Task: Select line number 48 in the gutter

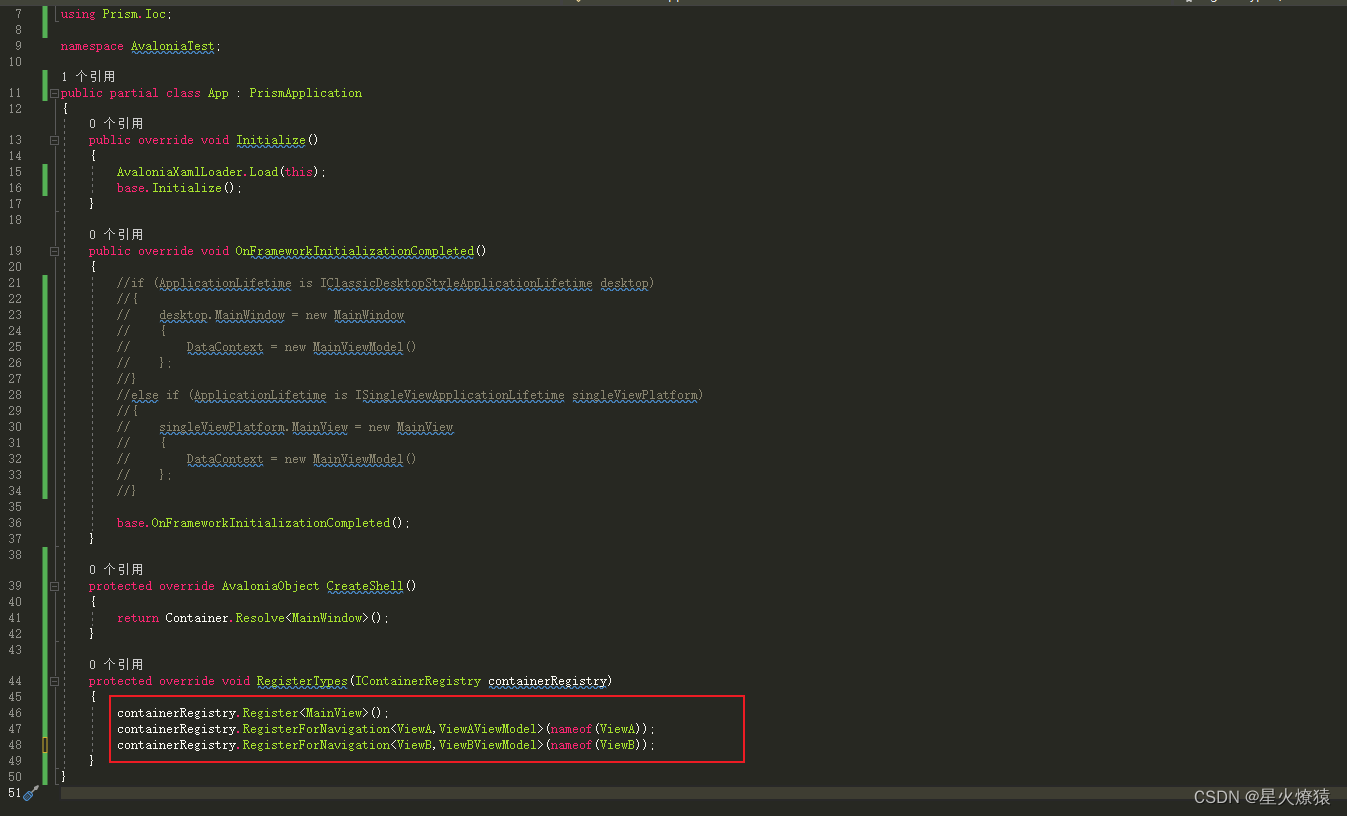Action: point(15,745)
